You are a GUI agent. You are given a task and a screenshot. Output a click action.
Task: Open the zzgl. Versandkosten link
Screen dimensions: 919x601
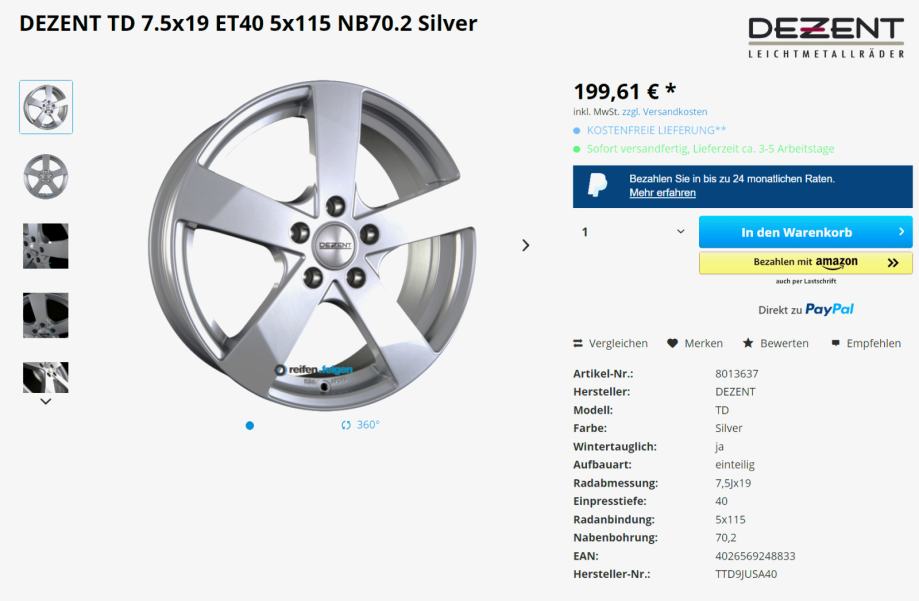click(x=665, y=111)
